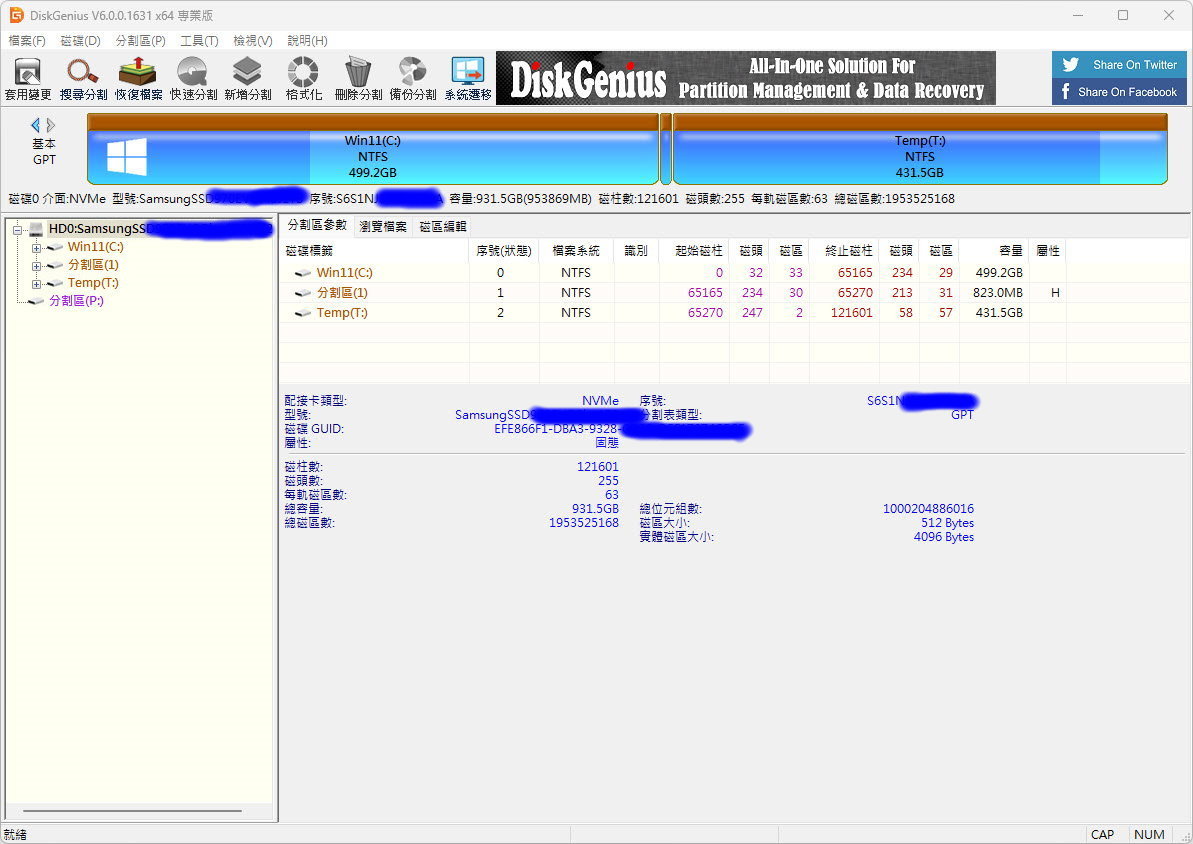
Task: Expand the Temp(T:) tree node
Action: [36, 284]
